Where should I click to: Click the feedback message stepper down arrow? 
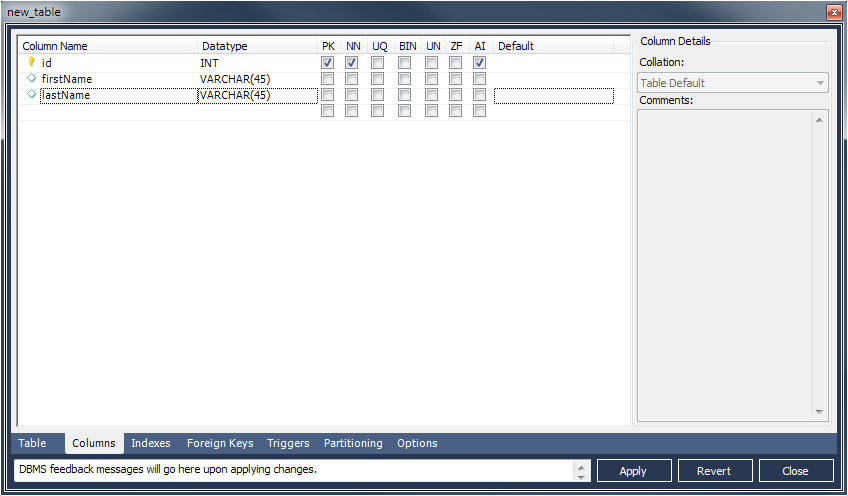(x=581, y=476)
